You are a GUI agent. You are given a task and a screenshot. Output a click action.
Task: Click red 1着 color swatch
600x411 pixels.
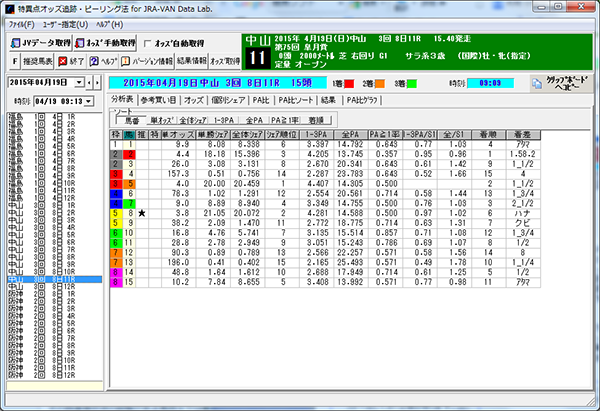349,83
